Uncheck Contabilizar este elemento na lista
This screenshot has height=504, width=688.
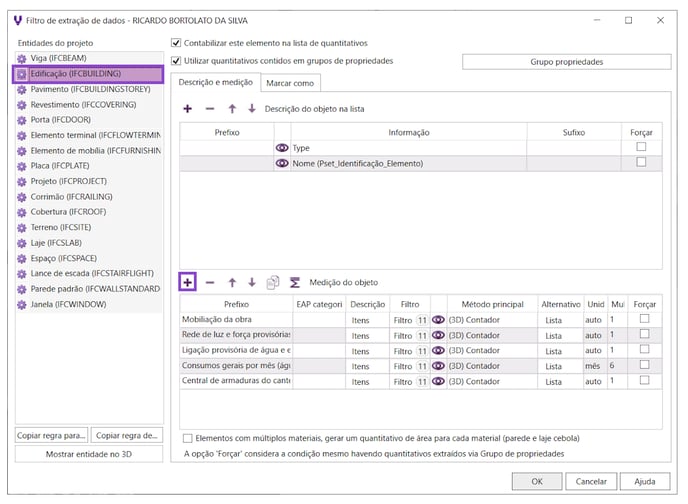pos(176,43)
